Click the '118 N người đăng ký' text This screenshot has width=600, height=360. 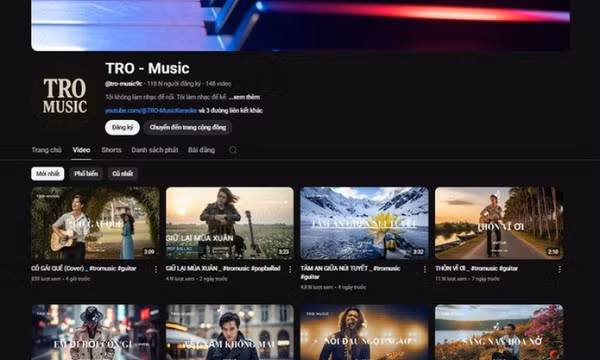click(x=174, y=84)
